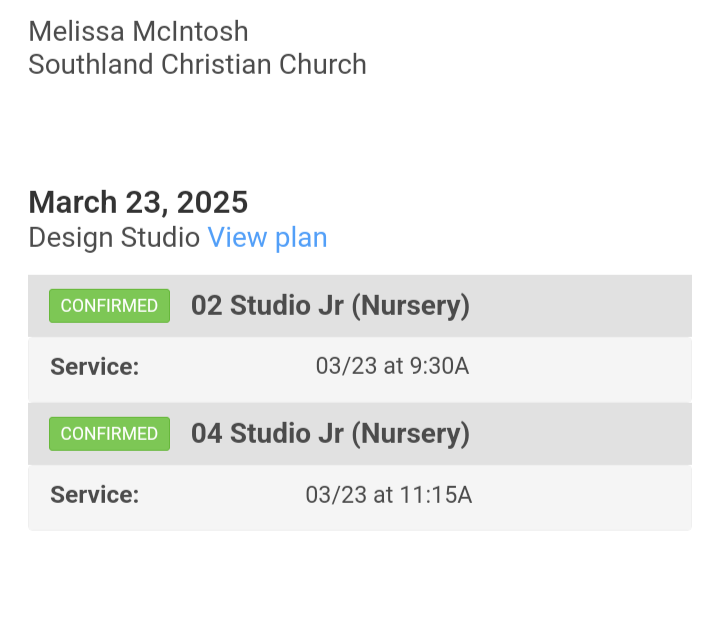The height and width of the screenshot is (644, 720).
Task: Click the 03/23 at 11:15A service time
Action: pos(389,494)
